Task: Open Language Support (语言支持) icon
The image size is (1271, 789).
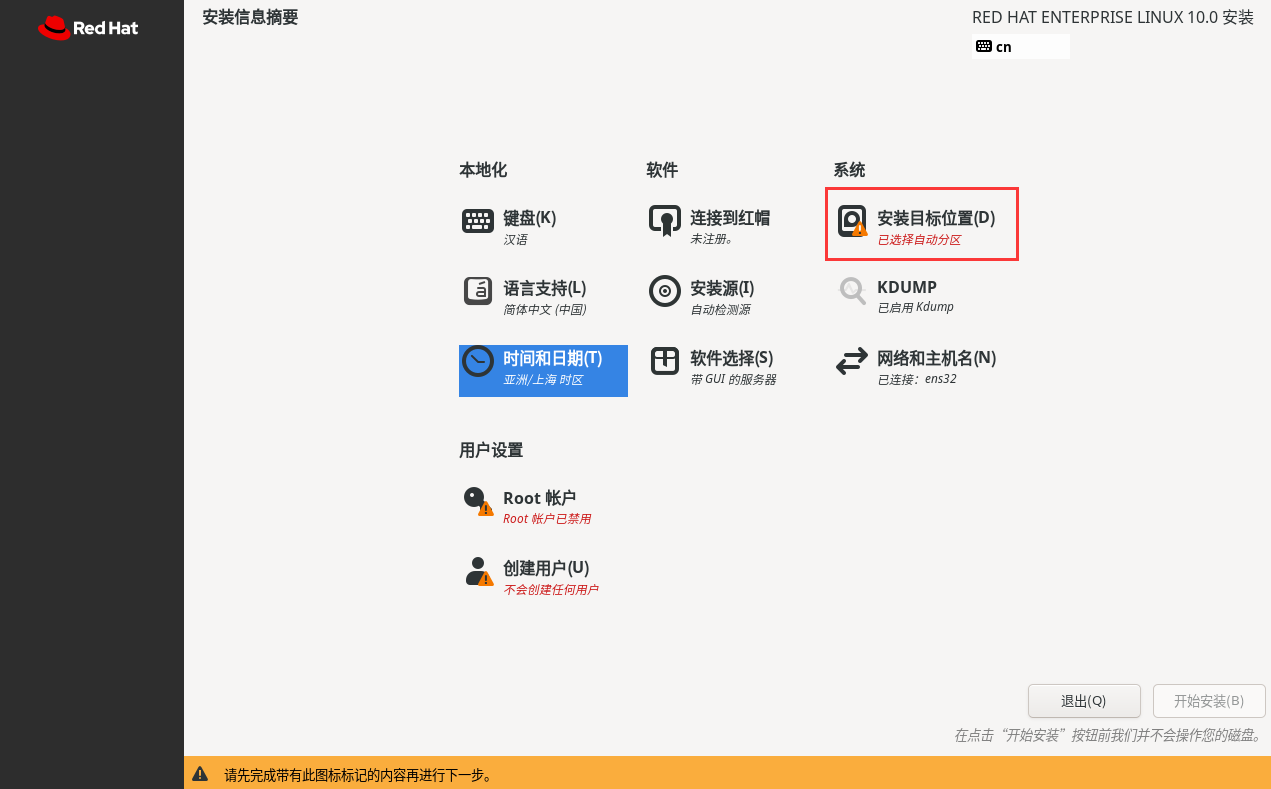Action: (x=478, y=291)
